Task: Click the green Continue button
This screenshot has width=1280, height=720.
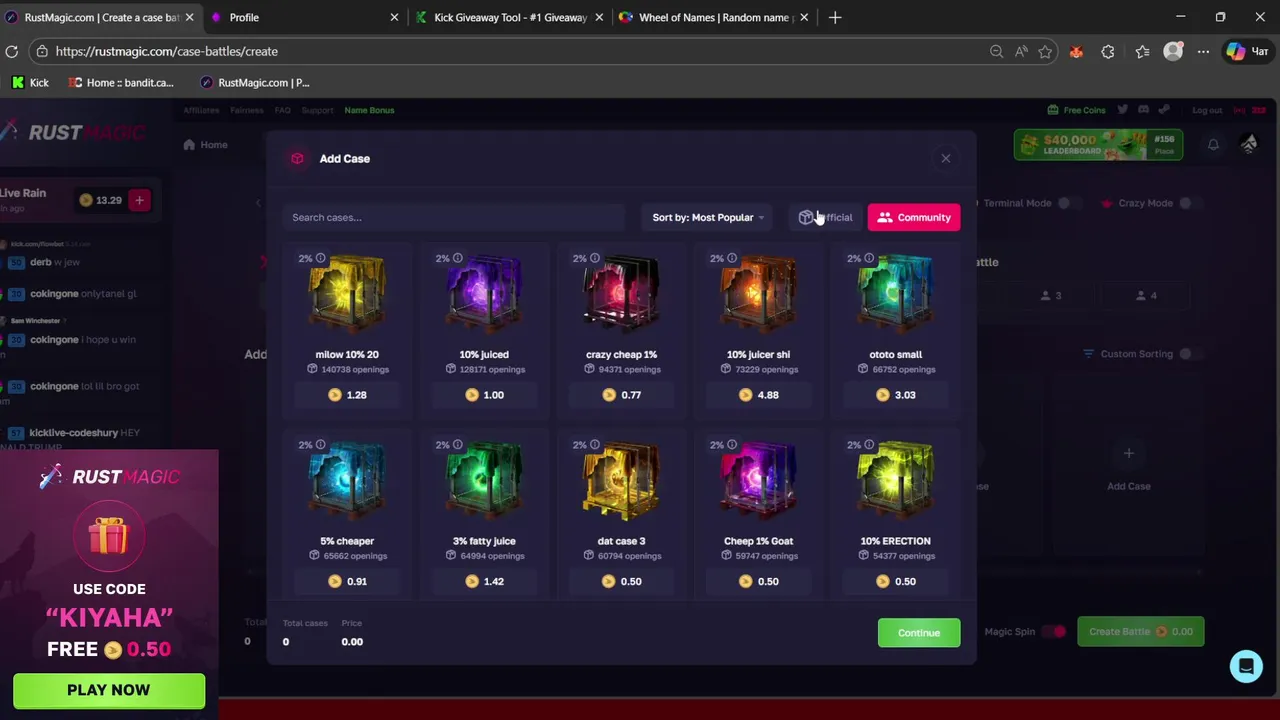Action: click(919, 633)
